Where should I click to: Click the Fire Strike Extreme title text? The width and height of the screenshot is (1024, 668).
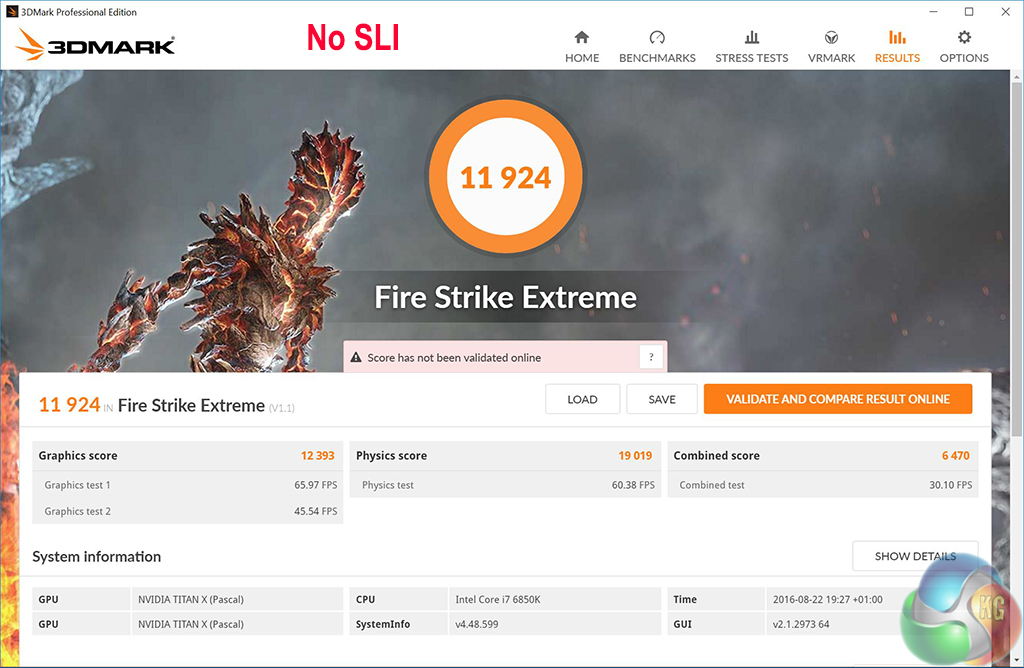tap(505, 298)
